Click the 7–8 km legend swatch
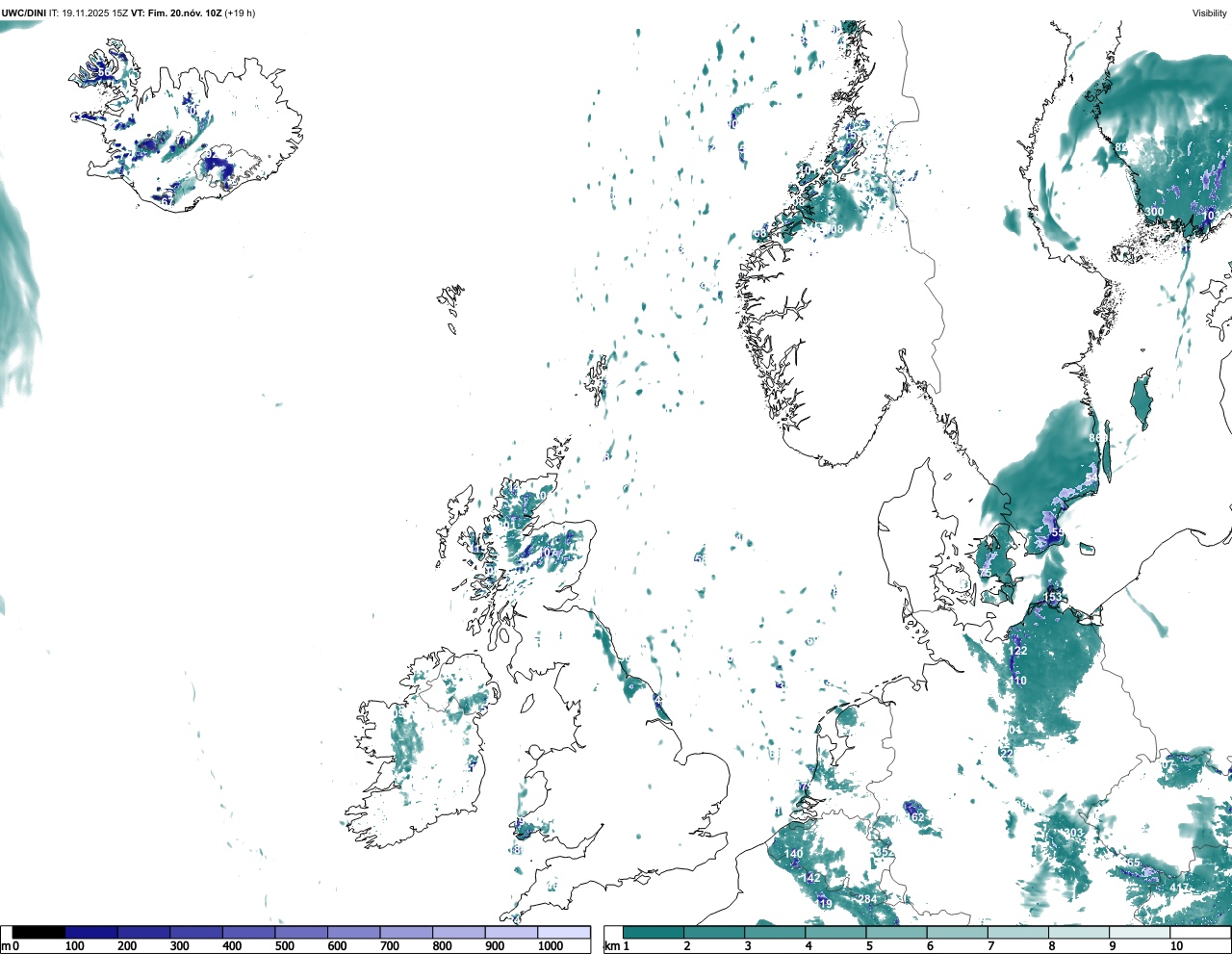Screen dimensions: 1232x954 1017,933
